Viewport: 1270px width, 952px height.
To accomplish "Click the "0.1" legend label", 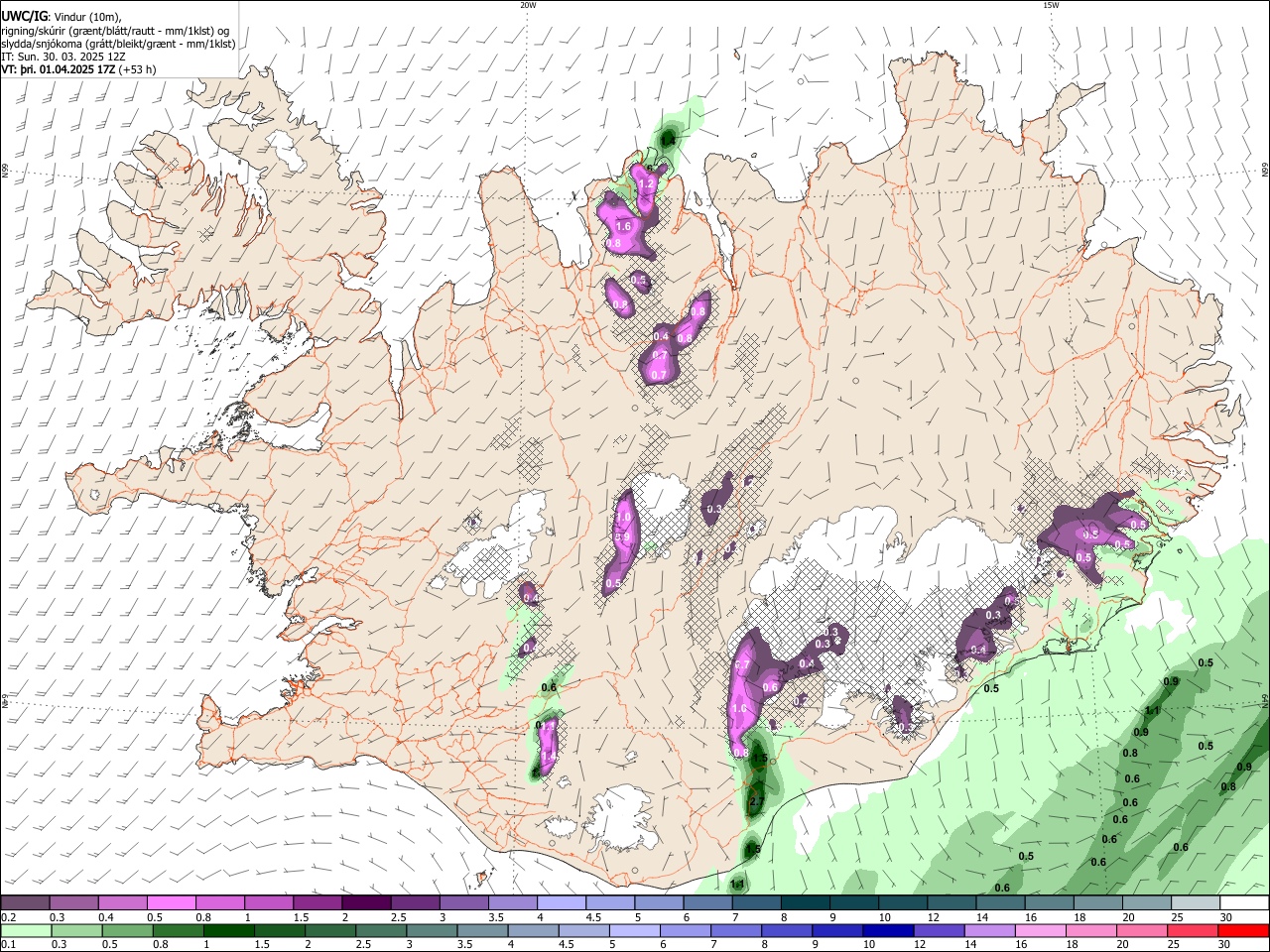I will 7,945.
